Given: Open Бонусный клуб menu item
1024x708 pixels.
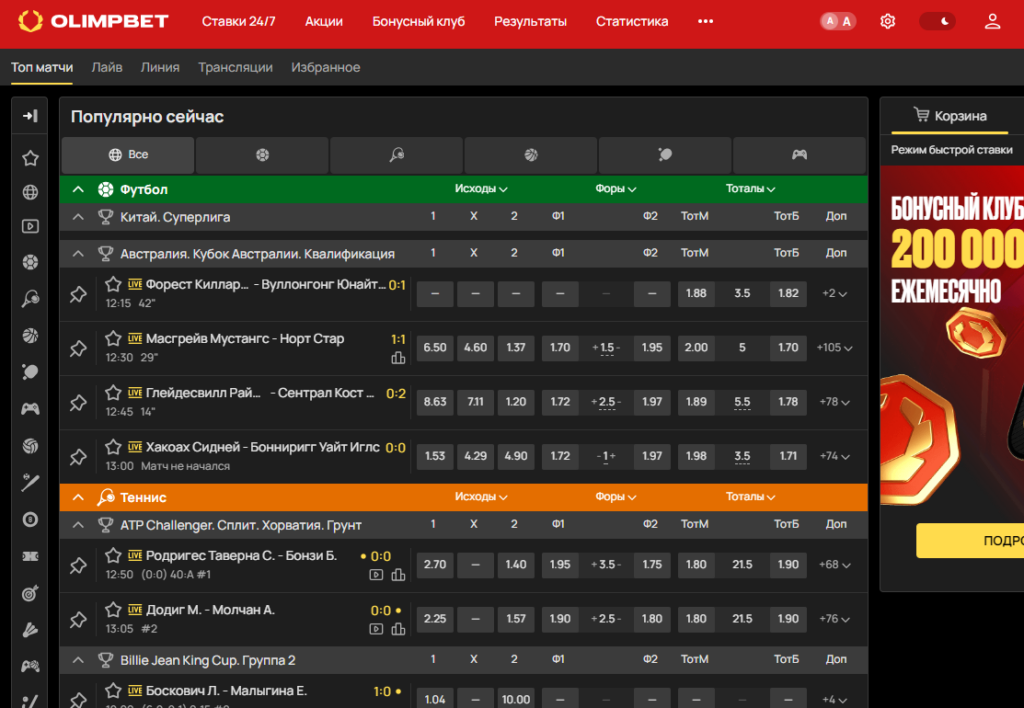Looking at the screenshot, I should coord(419,22).
